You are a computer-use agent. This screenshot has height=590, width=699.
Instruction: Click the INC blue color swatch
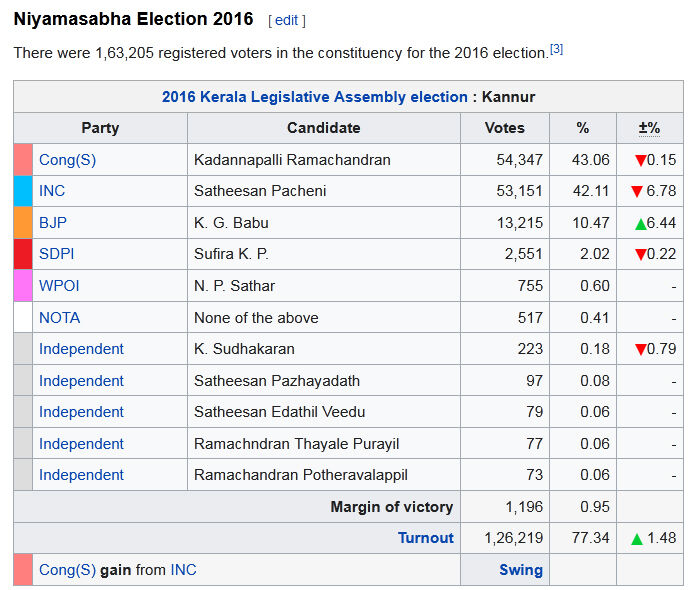[x=23, y=191]
